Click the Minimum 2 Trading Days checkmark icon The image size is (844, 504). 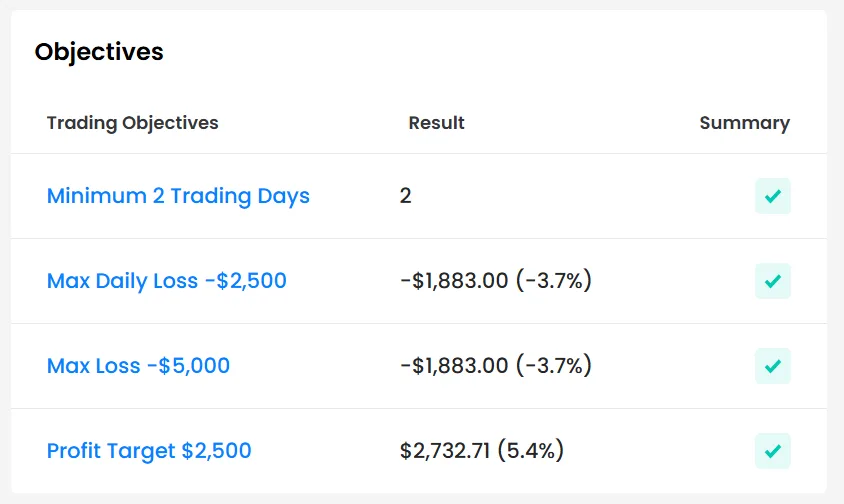point(772,196)
